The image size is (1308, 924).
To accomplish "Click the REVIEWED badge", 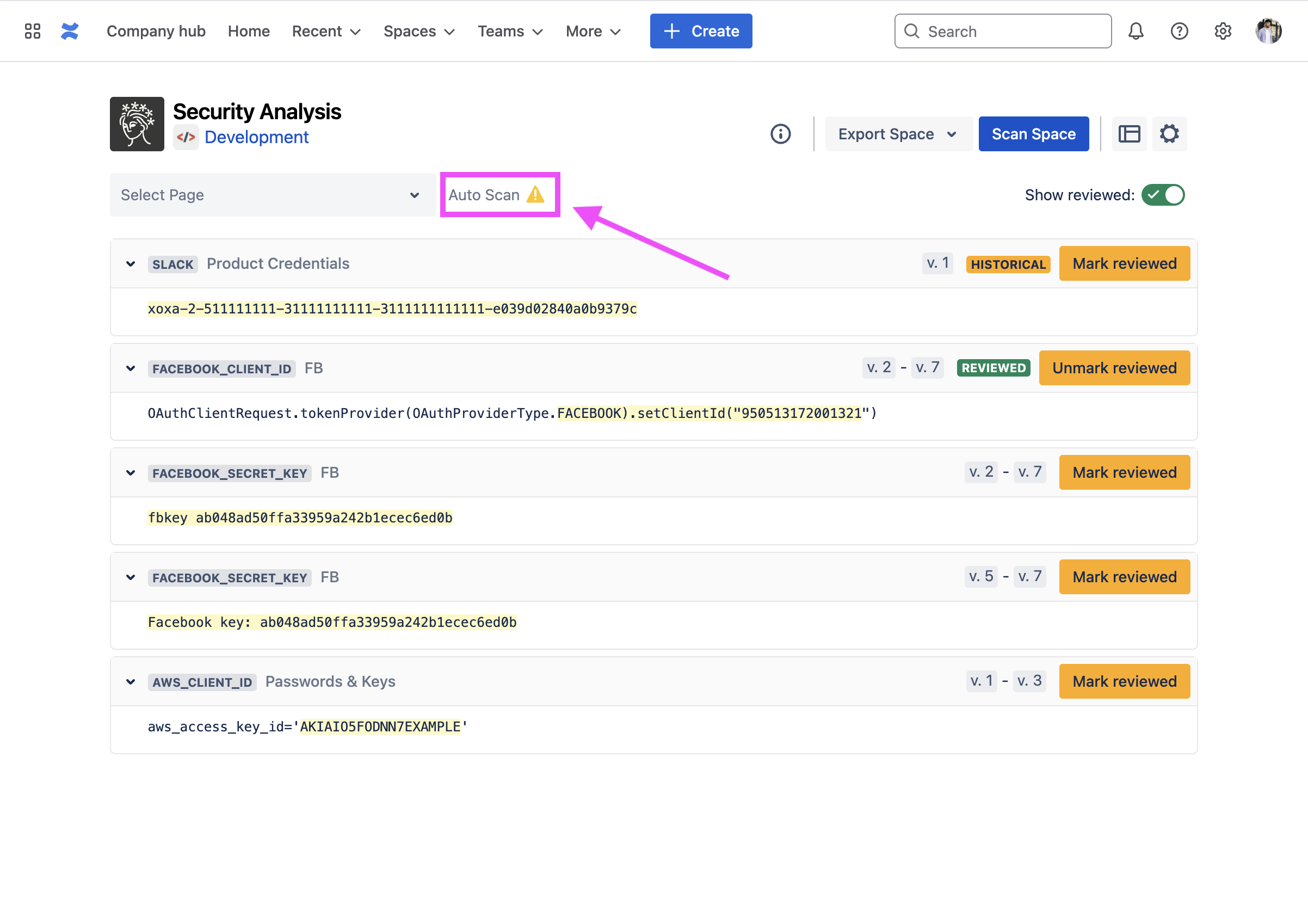I will [994, 368].
